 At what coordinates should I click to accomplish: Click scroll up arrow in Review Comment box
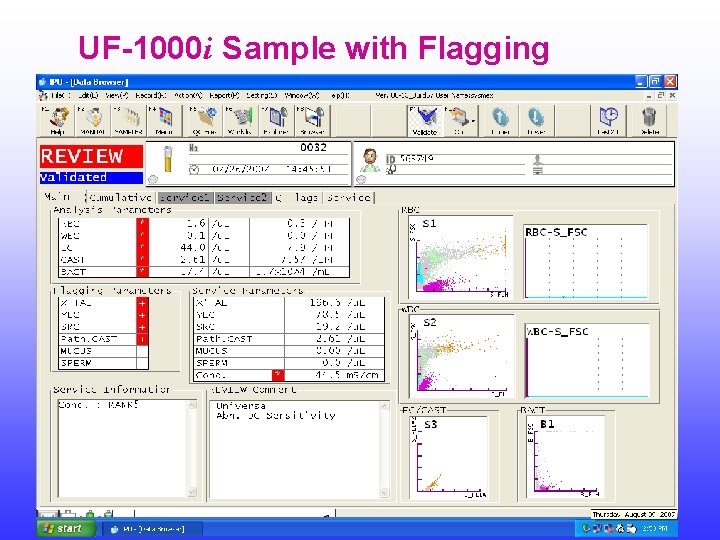[x=384, y=406]
